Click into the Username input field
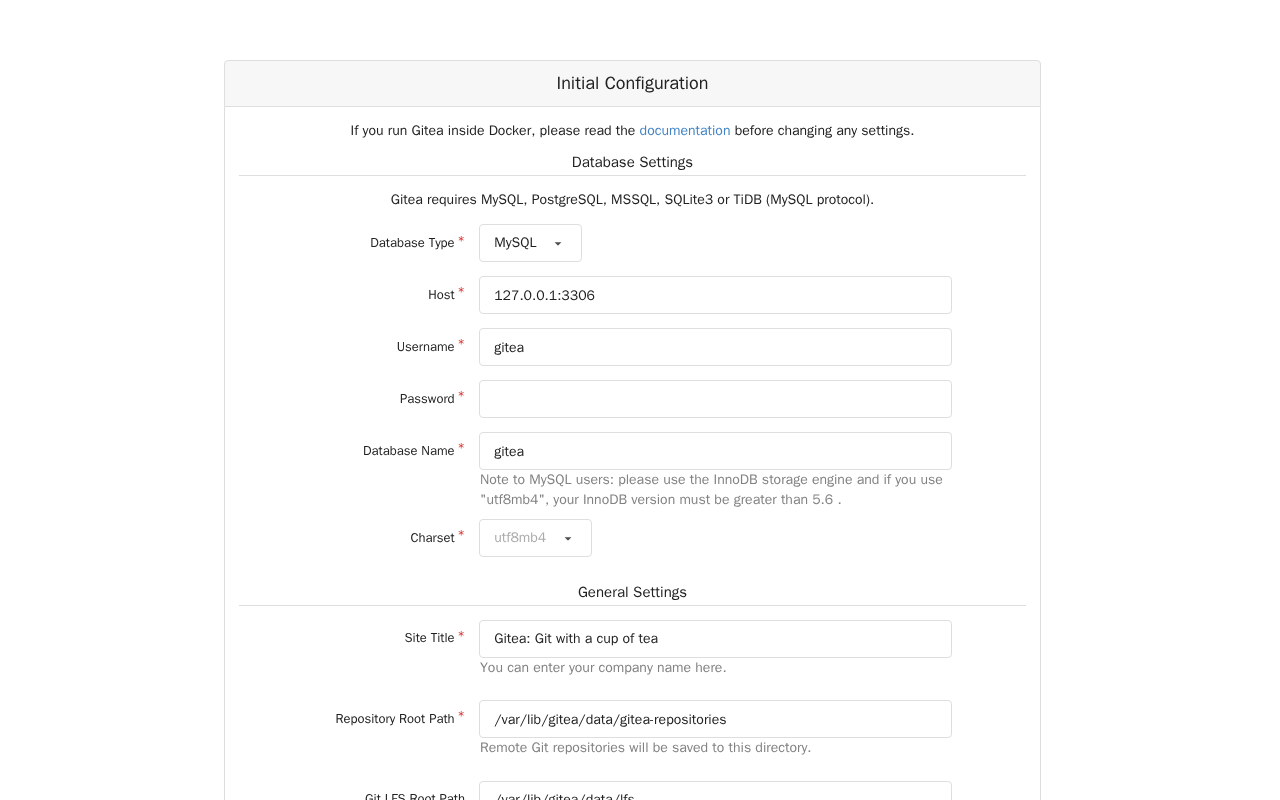The width and height of the screenshot is (1280, 800). tap(715, 347)
